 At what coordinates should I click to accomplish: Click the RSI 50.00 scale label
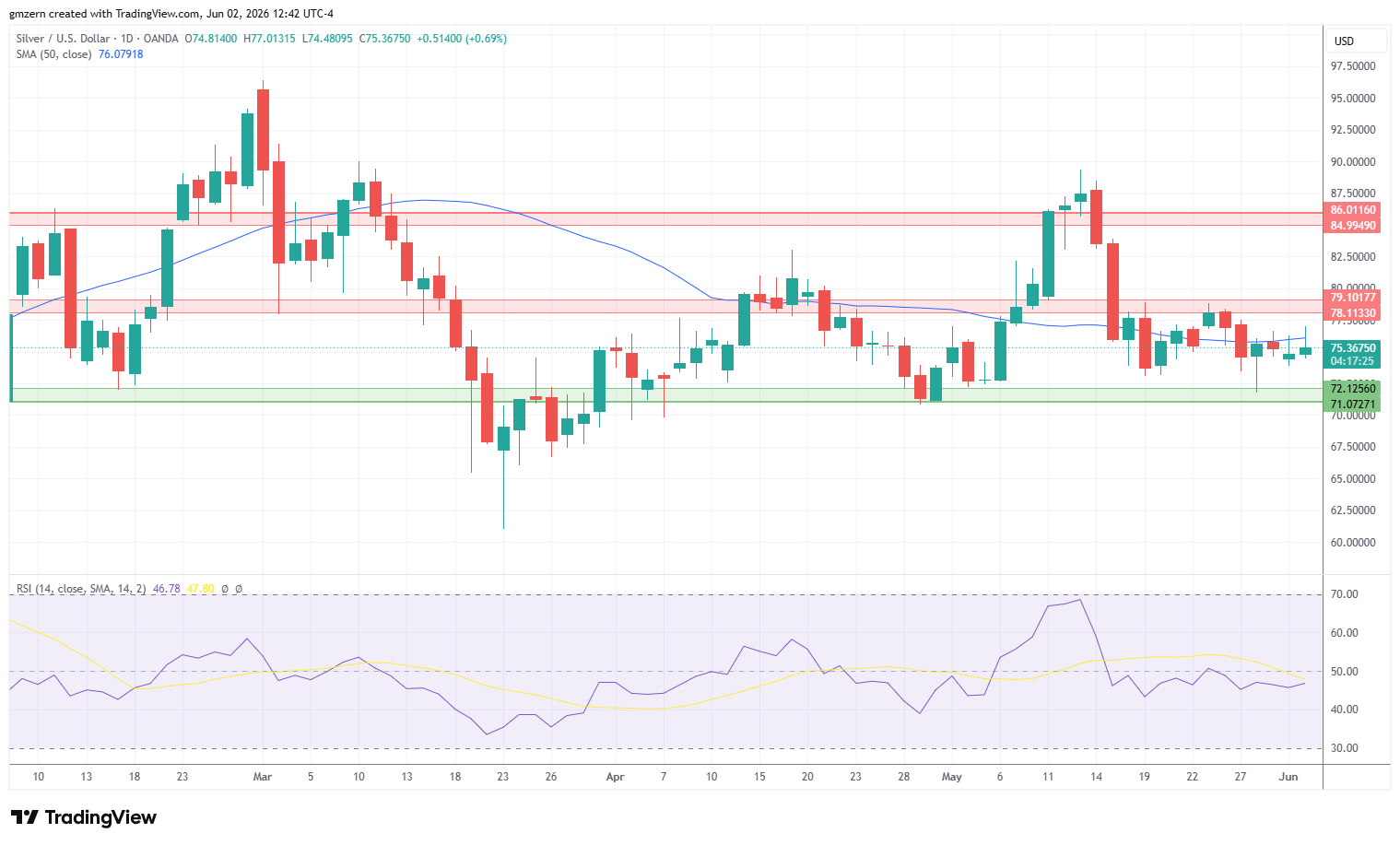click(1345, 672)
